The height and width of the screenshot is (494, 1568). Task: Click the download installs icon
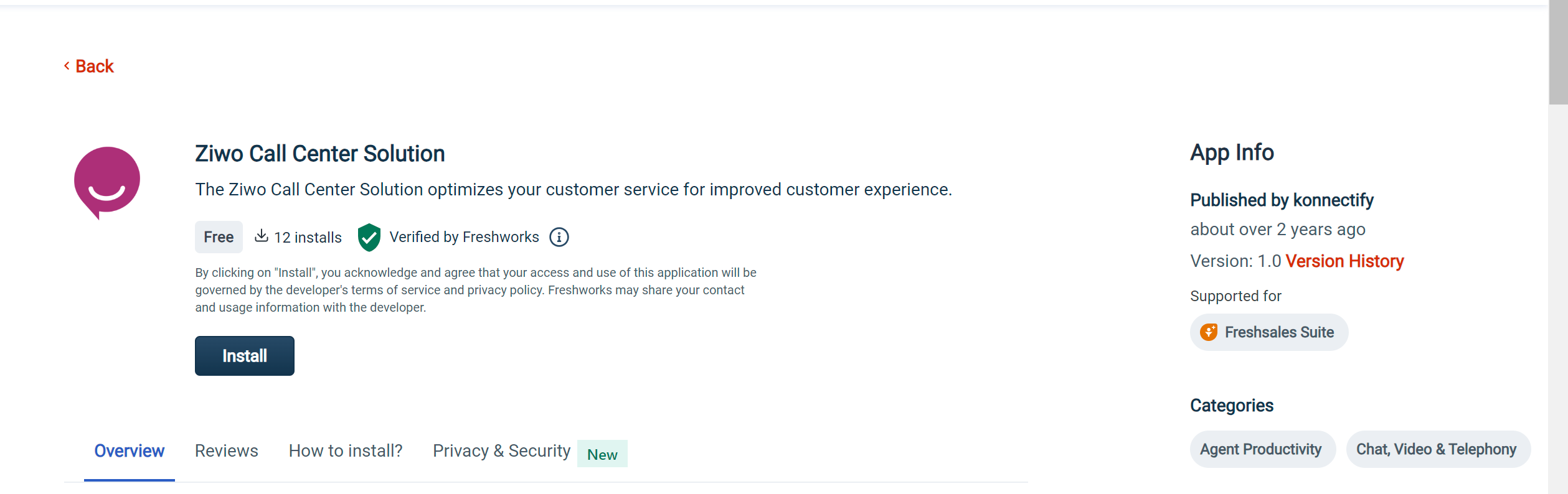coord(262,236)
